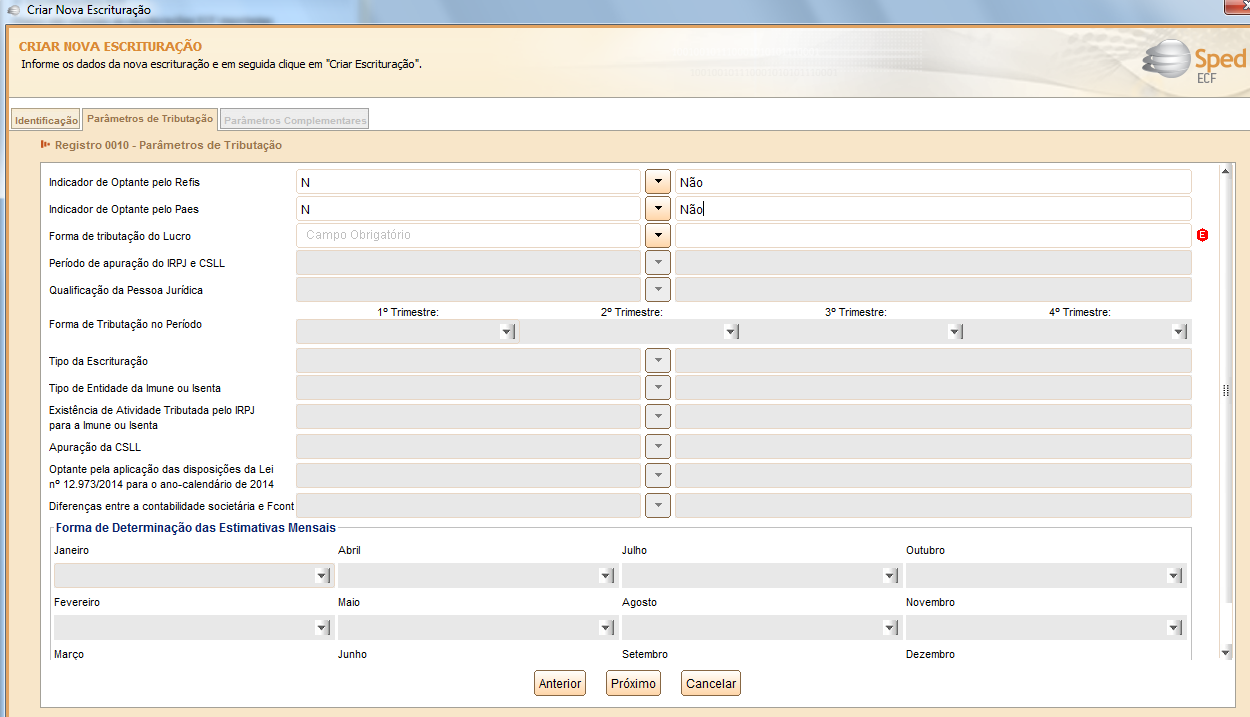The height and width of the screenshot is (717, 1250).
Task: Expand the 1º Trimestre combo box
Action: point(507,332)
